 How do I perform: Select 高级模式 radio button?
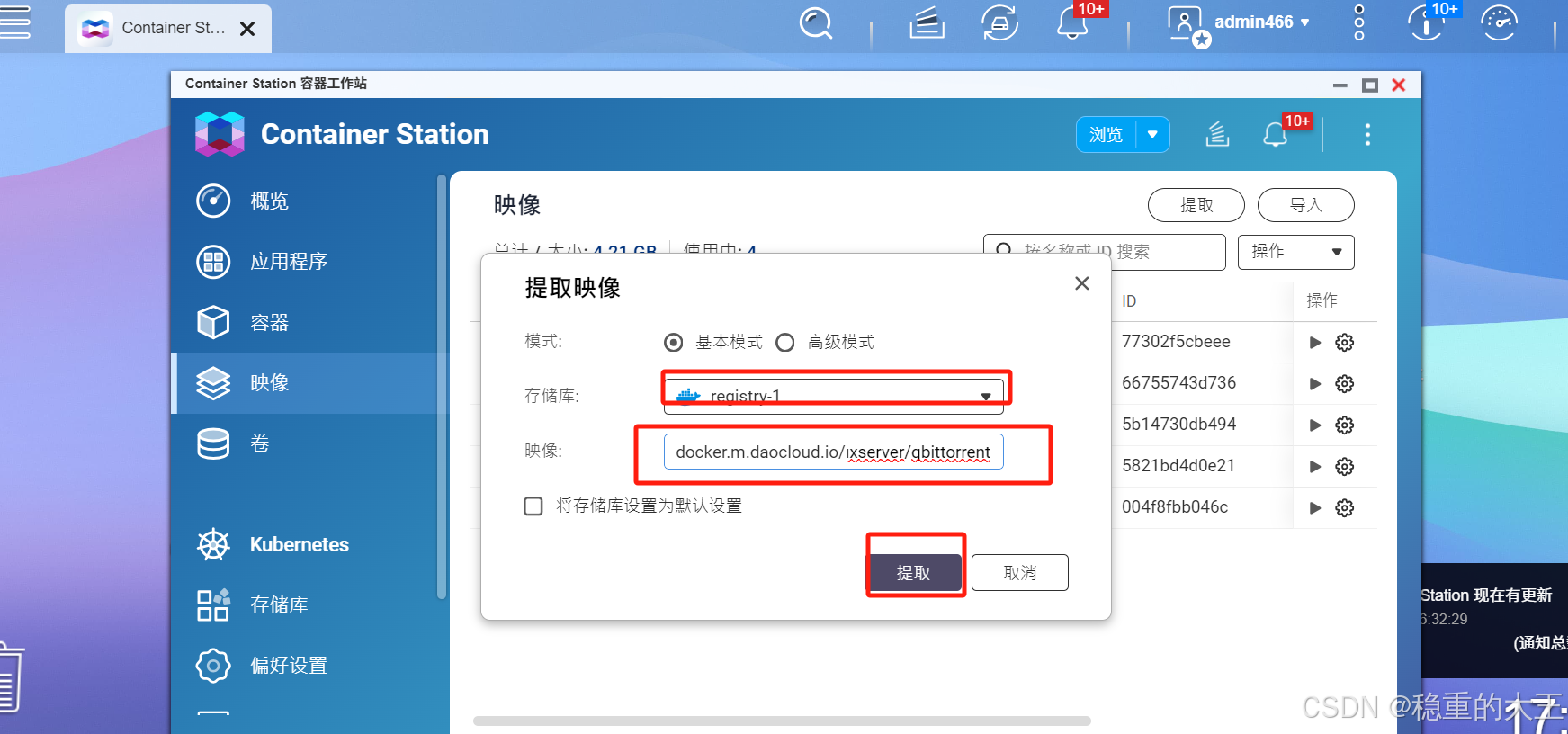coord(785,343)
